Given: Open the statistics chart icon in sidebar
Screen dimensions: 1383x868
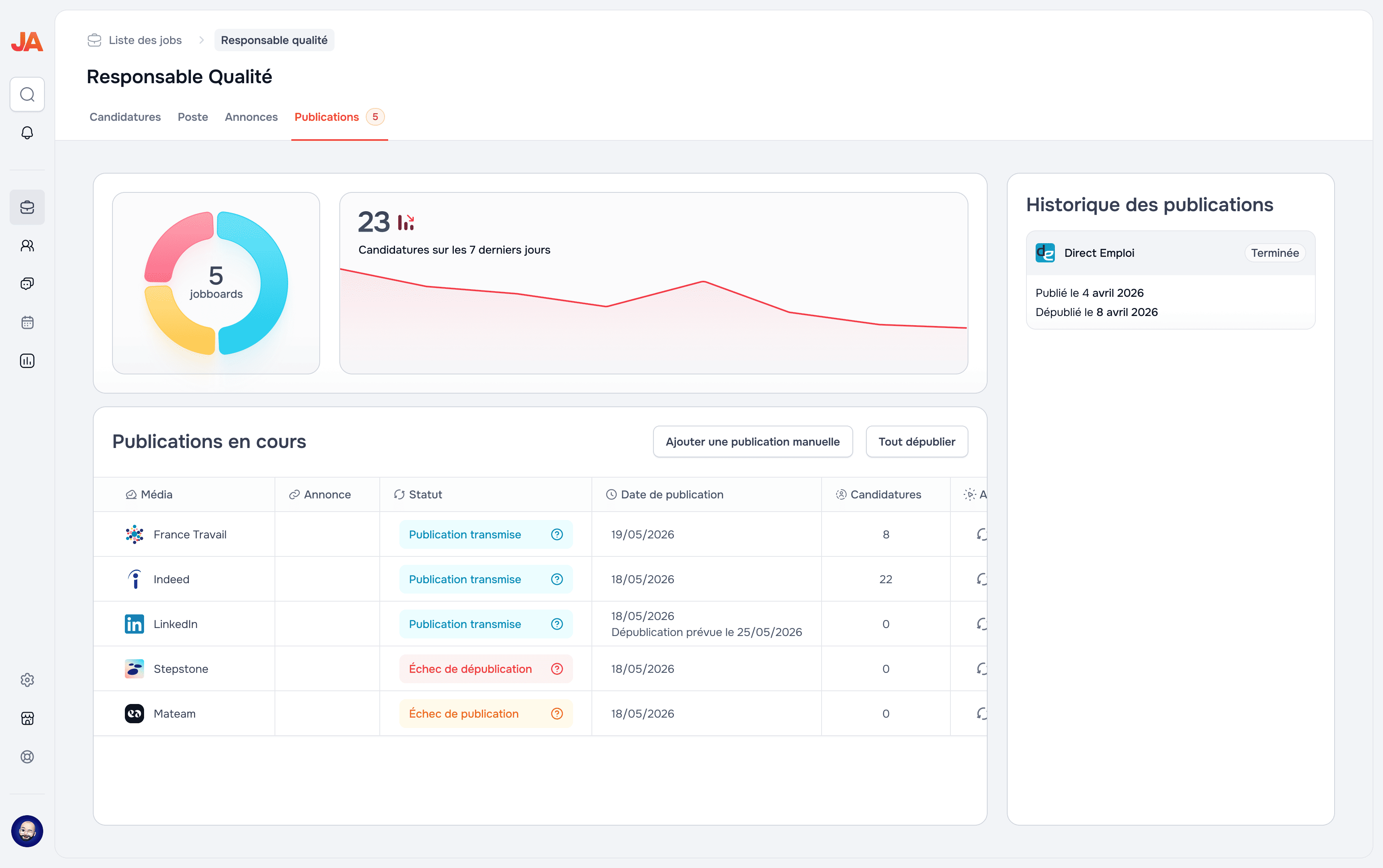Looking at the screenshot, I should pyautogui.click(x=27, y=361).
